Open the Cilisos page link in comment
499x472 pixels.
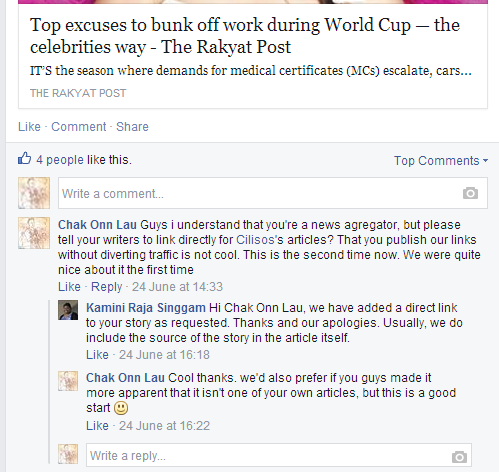pos(255,240)
